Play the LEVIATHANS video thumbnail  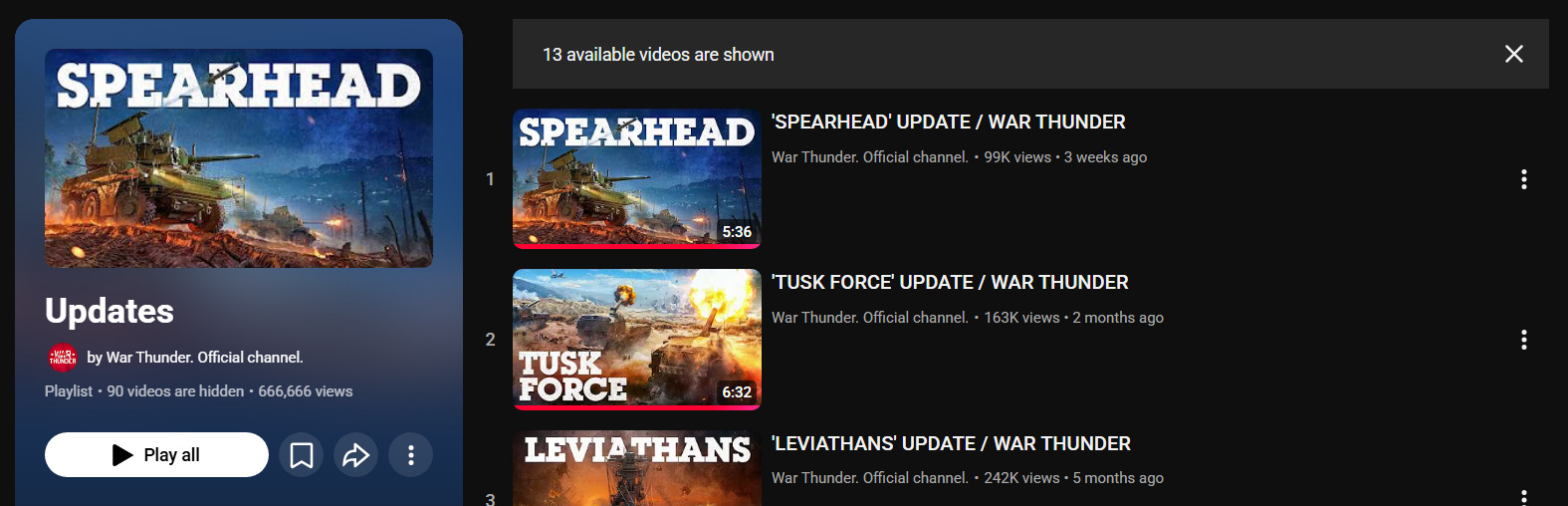click(x=637, y=468)
